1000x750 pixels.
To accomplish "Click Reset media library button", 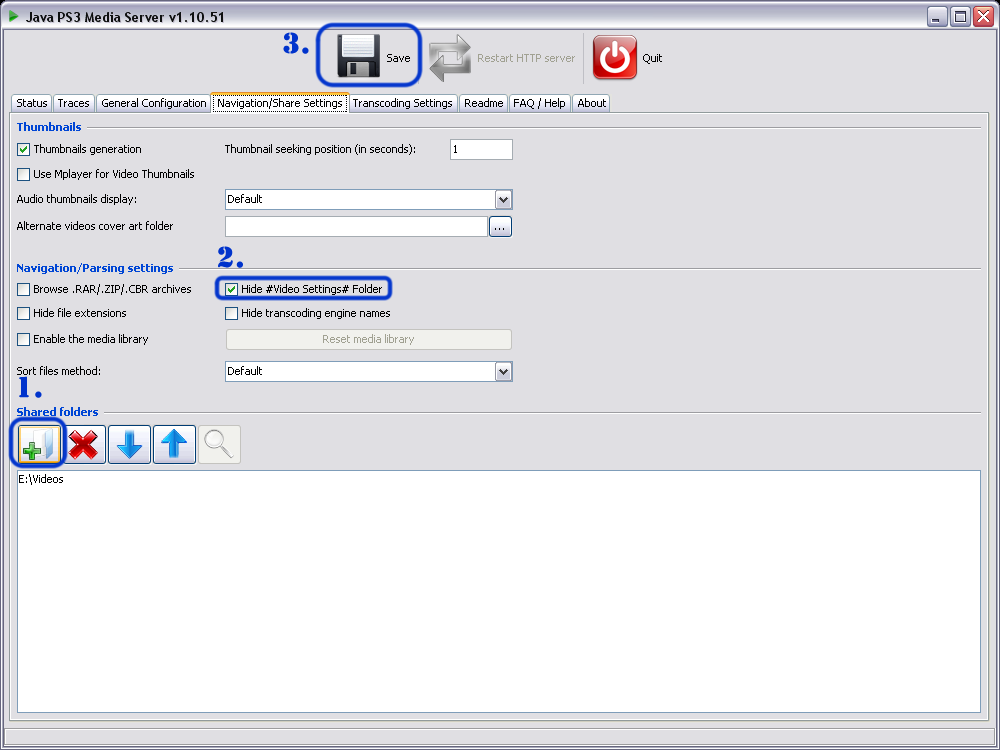I will coord(369,339).
